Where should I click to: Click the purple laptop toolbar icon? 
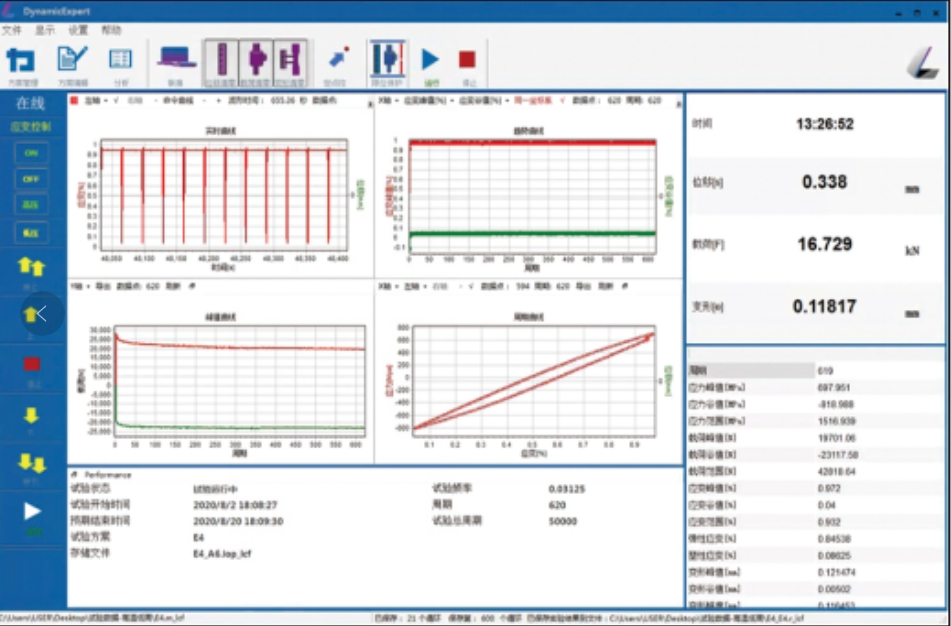pos(174,62)
